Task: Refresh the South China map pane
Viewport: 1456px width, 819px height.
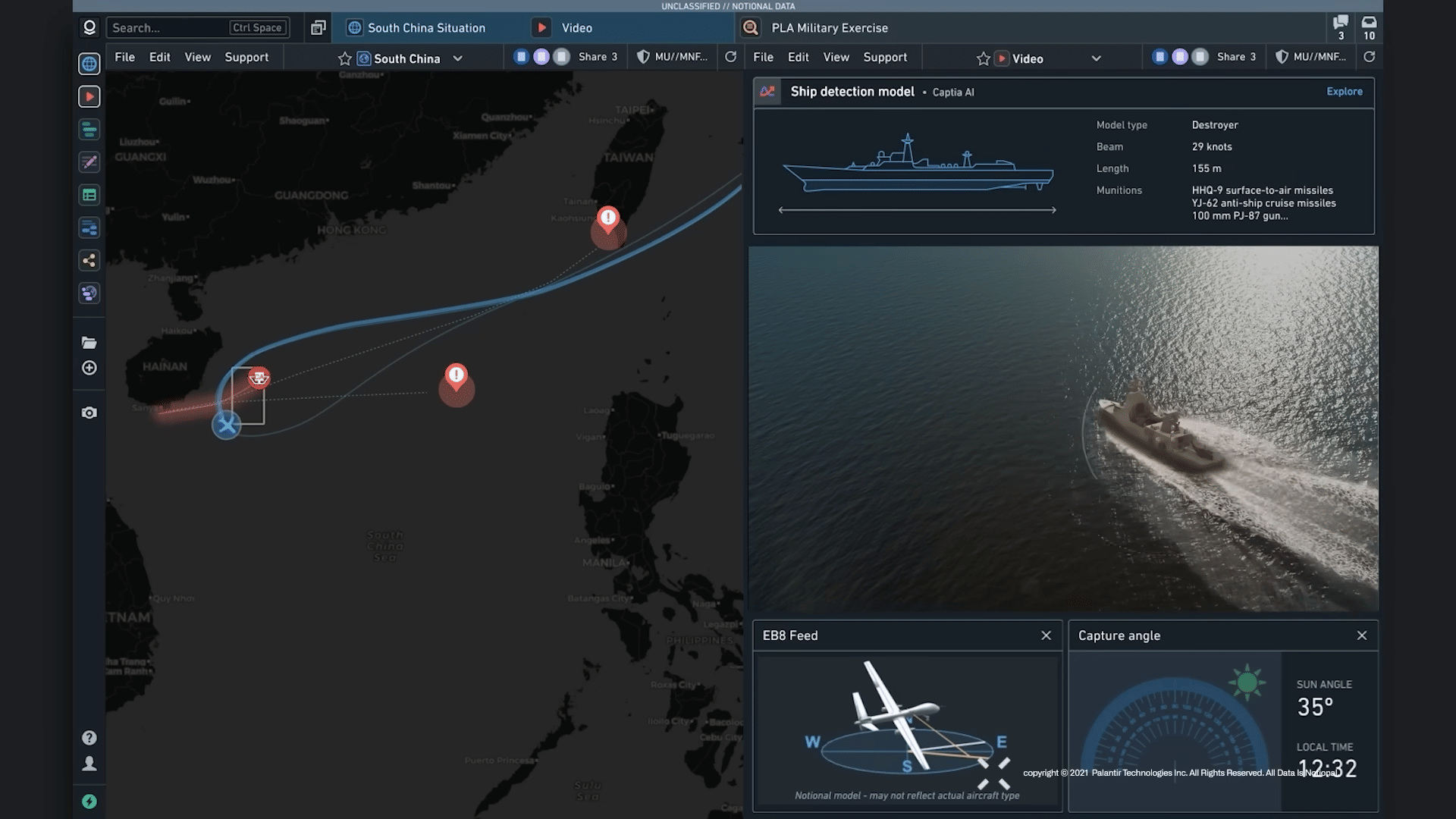Action: tap(730, 57)
